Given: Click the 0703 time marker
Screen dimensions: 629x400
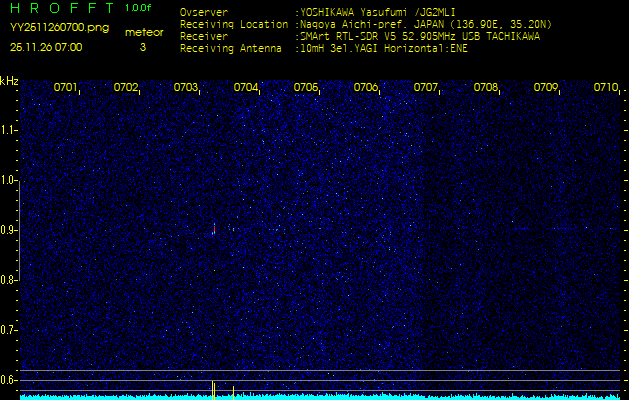Looking at the screenshot, I should (185, 87).
